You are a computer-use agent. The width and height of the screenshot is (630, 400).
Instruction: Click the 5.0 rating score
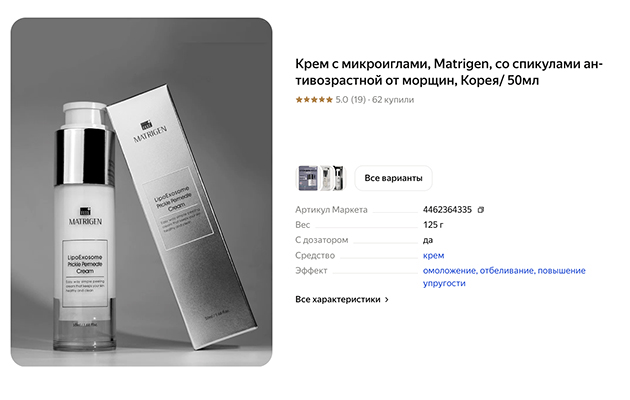click(x=342, y=100)
